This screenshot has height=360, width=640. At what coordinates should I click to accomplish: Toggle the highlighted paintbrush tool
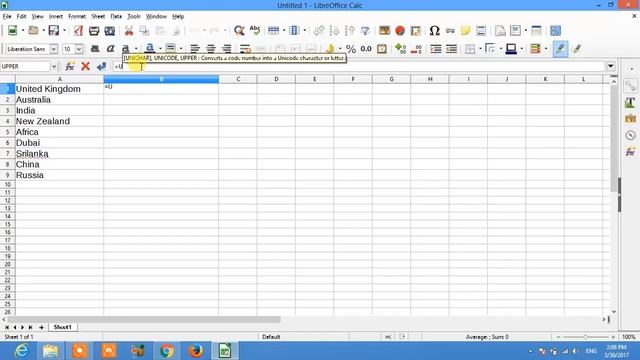click(560, 49)
